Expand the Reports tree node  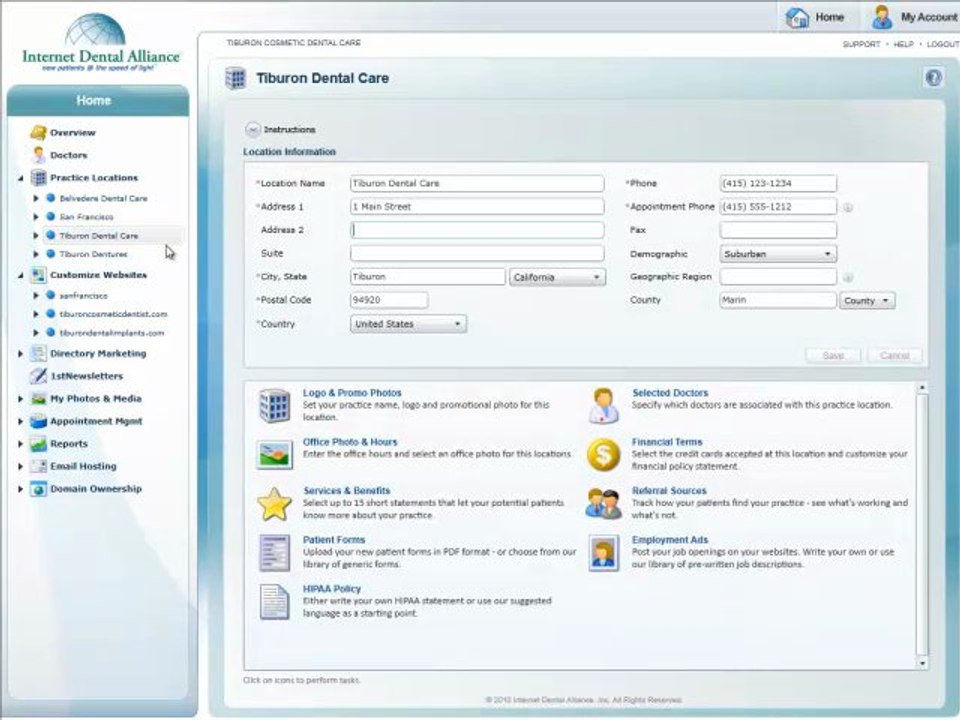(x=20, y=444)
